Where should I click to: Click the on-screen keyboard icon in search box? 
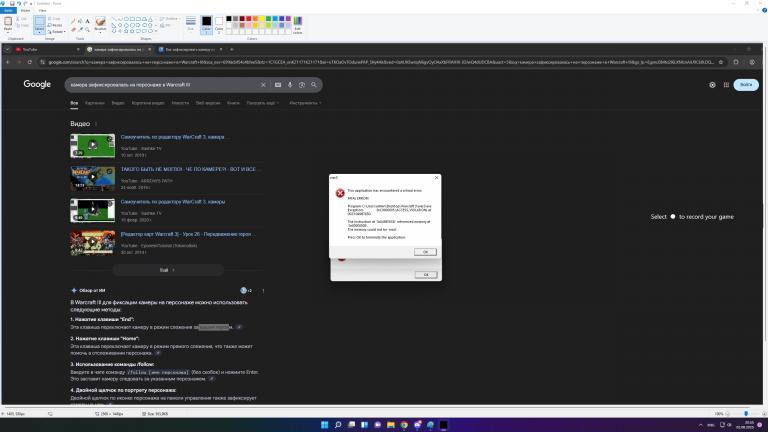(278, 85)
